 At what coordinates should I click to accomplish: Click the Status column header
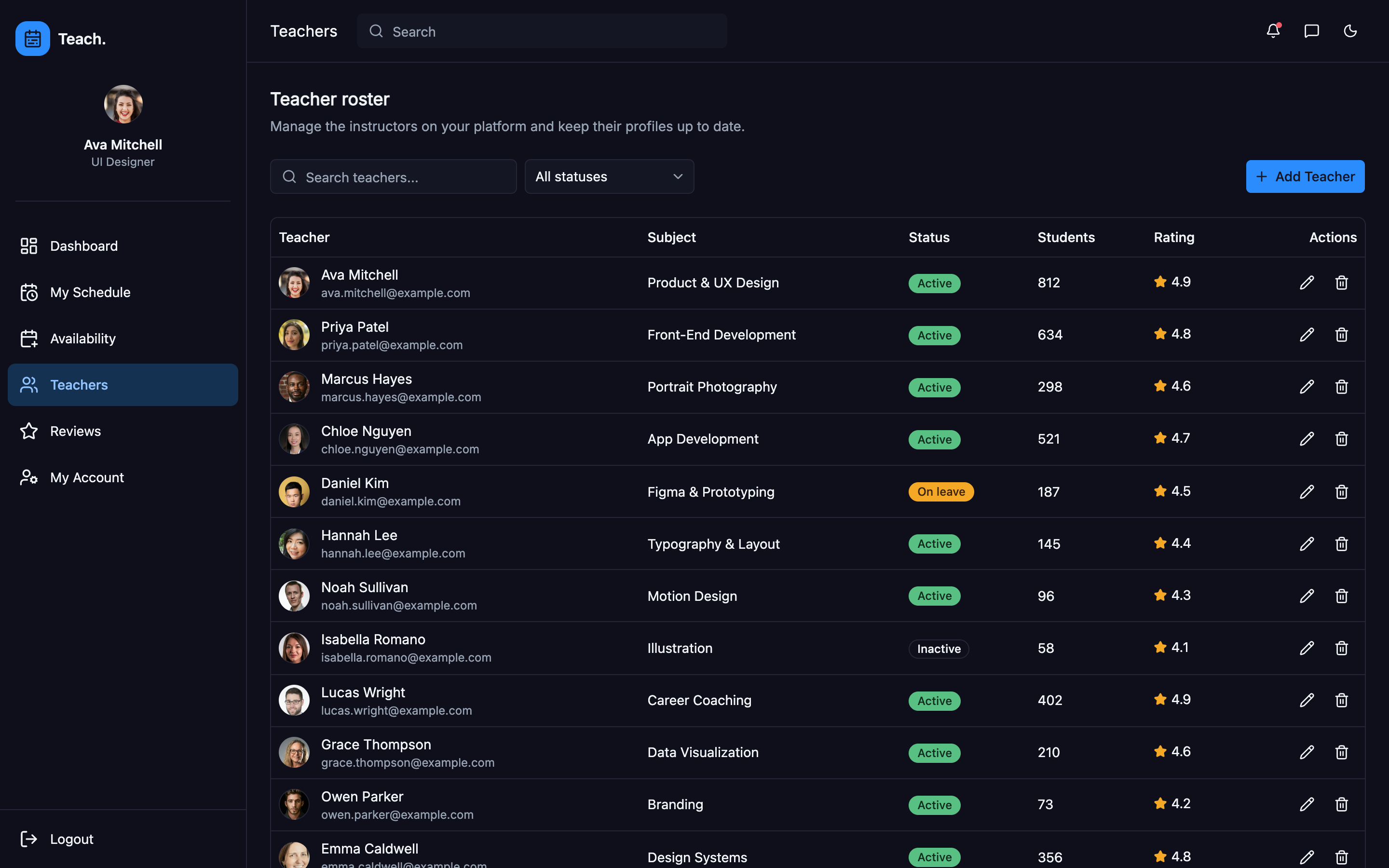pyautogui.click(x=929, y=237)
